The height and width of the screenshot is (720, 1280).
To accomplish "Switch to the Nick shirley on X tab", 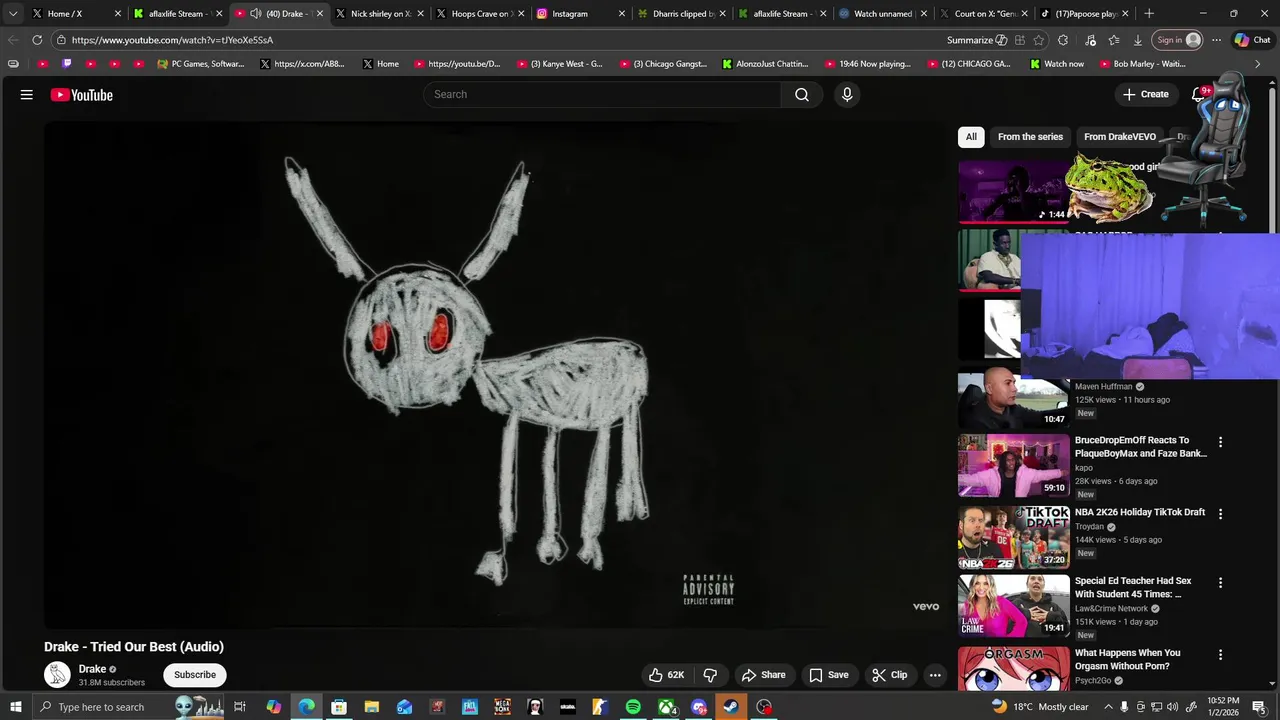I will point(378,14).
